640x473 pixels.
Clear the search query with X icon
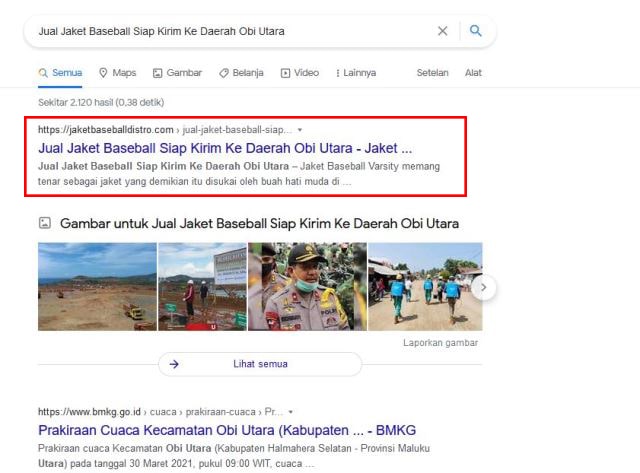coord(442,31)
